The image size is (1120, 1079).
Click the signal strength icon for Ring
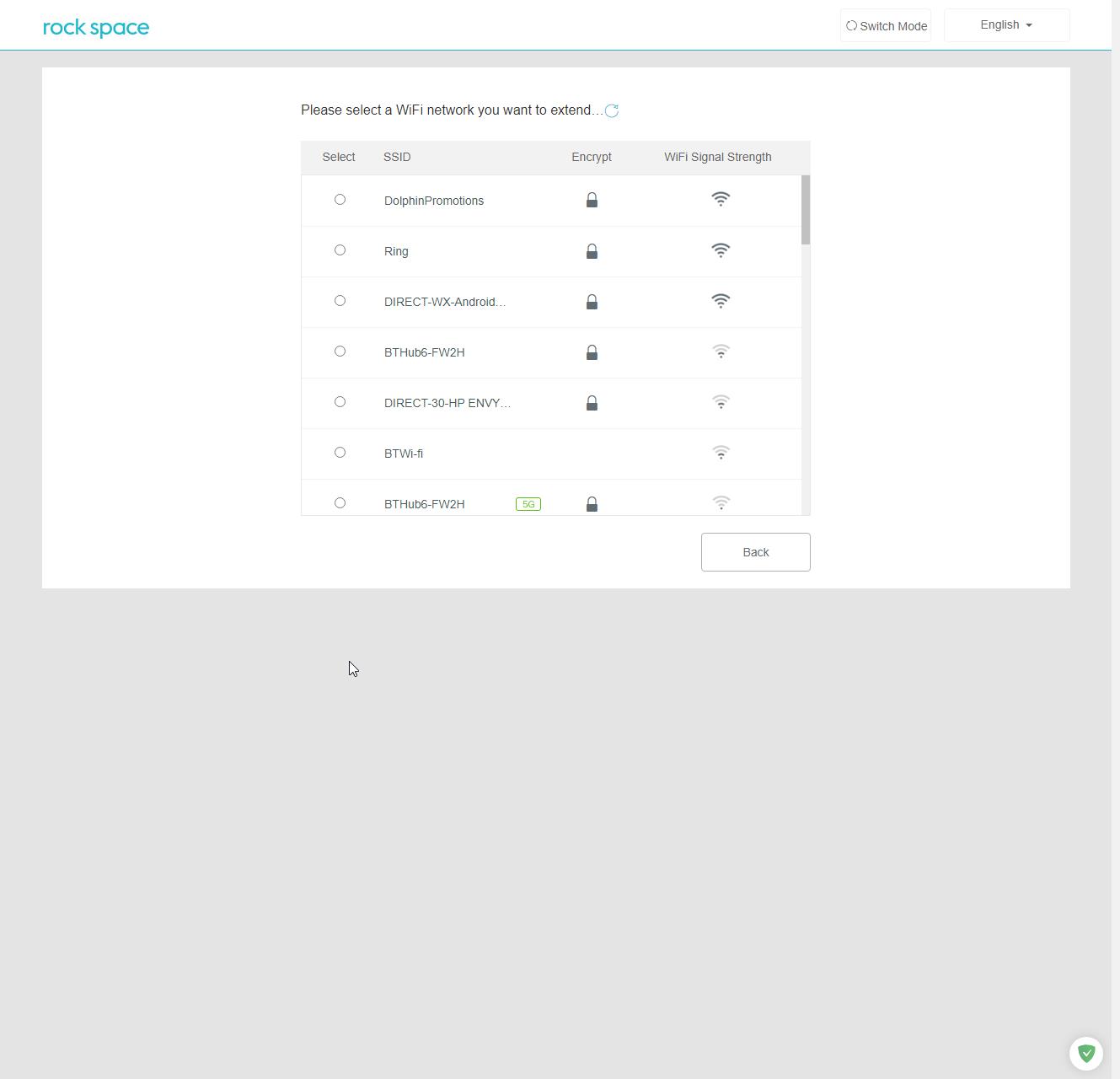720,250
